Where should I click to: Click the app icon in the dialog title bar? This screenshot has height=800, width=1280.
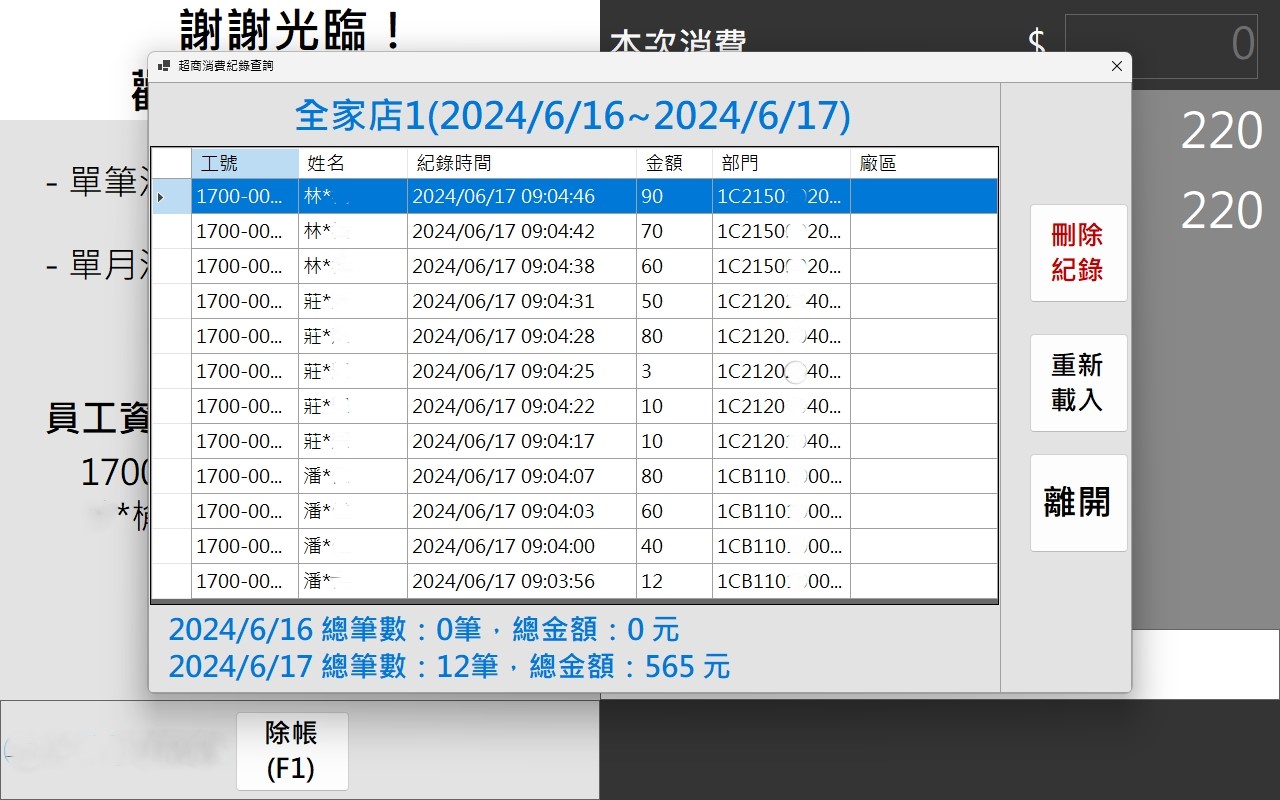click(x=164, y=66)
